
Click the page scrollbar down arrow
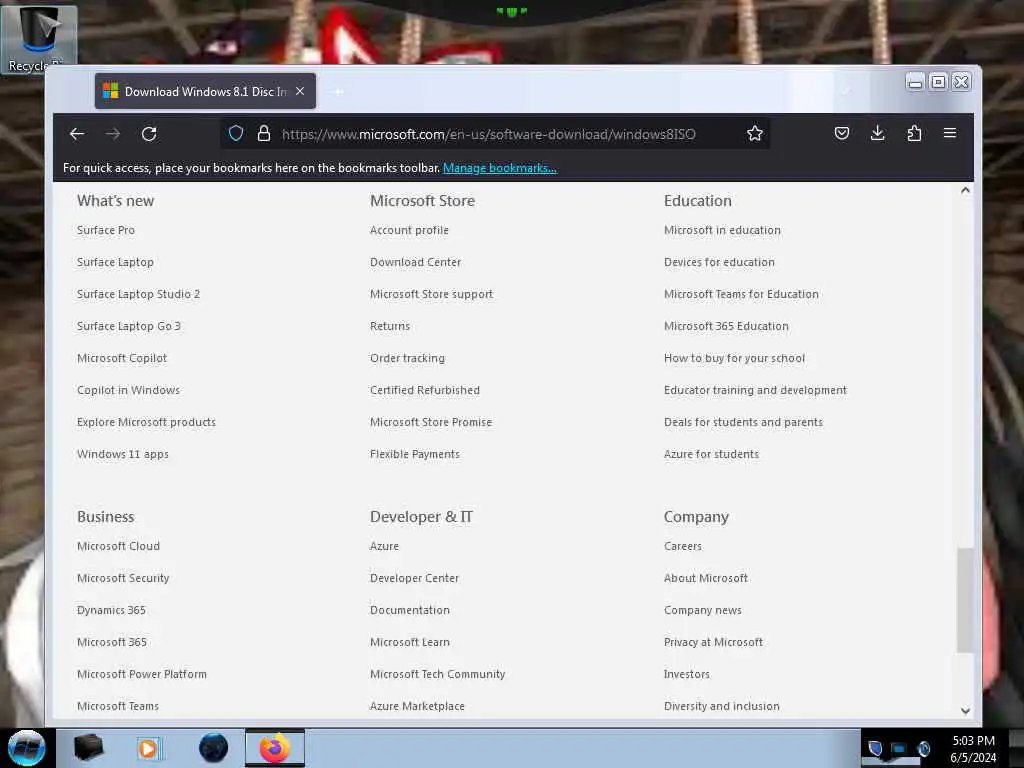965,711
